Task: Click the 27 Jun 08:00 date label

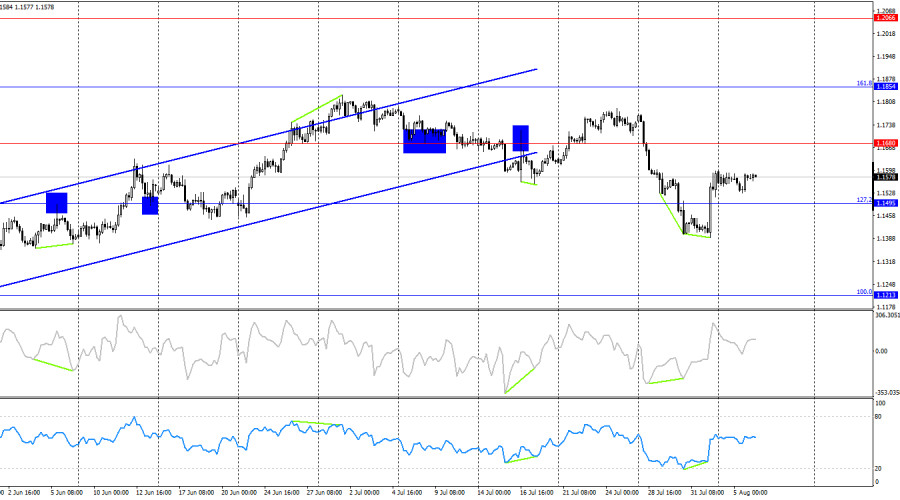Action: click(x=324, y=493)
